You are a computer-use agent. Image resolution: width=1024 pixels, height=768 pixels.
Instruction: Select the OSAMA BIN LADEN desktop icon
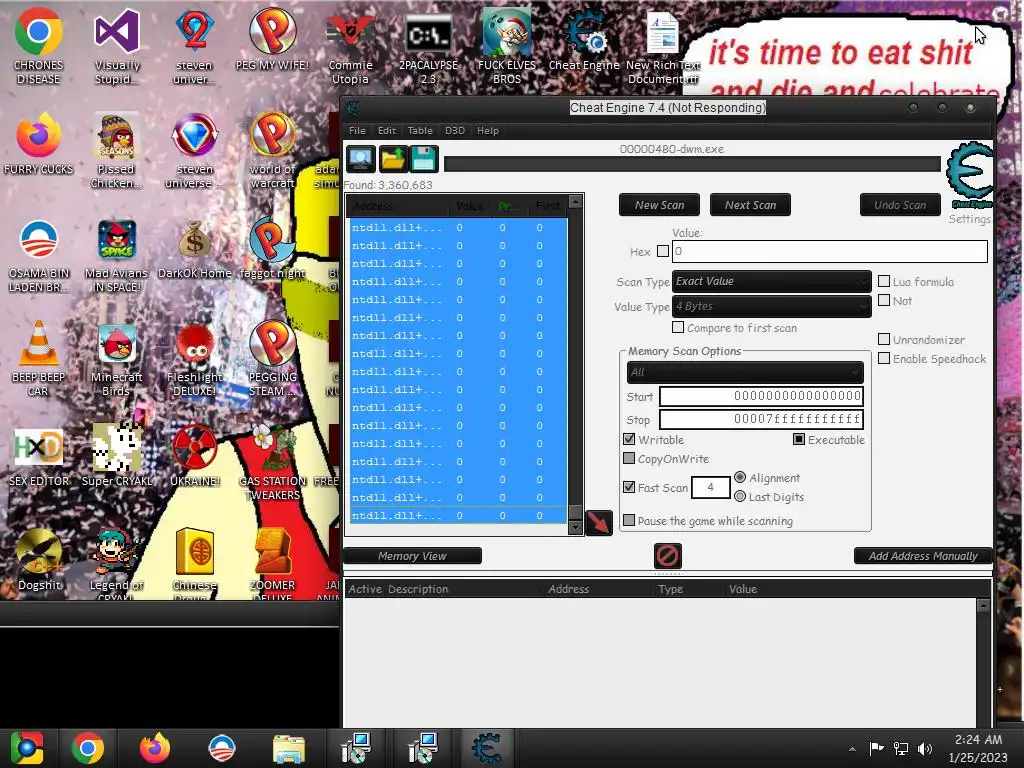tap(38, 255)
